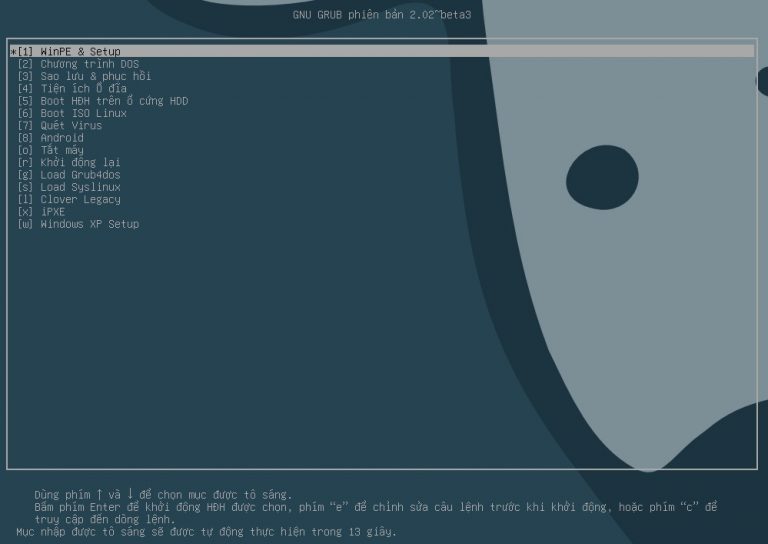Select Tiện ích Ổ đĩa menu entry
The width and height of the screenshot is (768, 544).
point(84,88)
